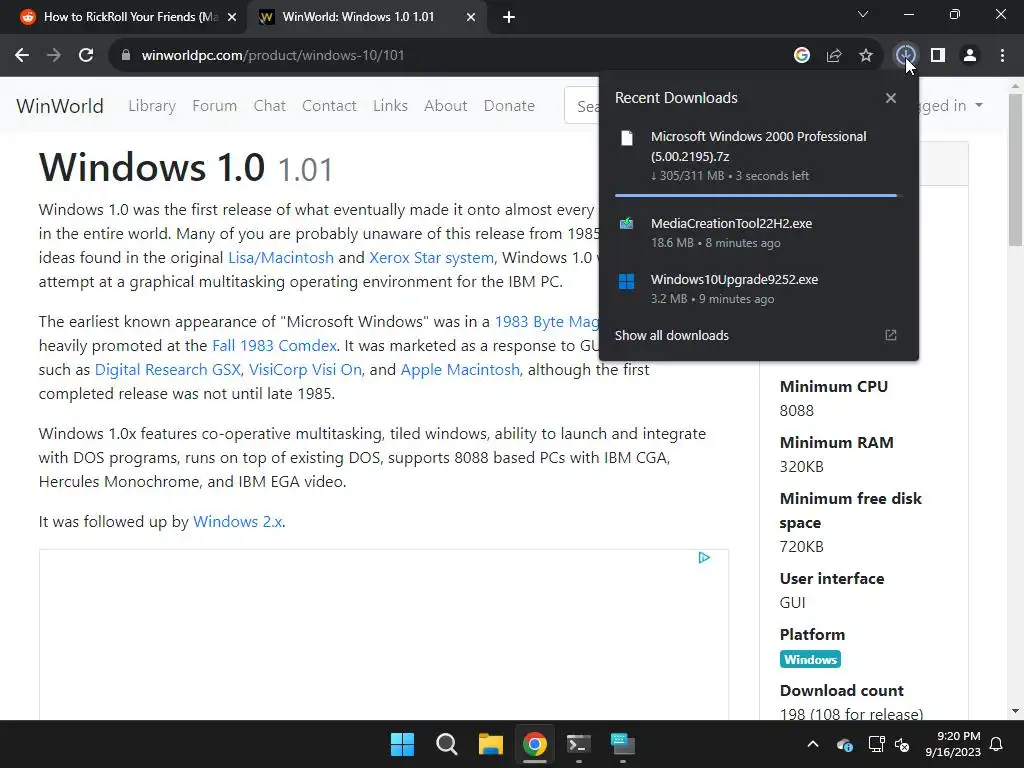Open the Fall 1983 Comdex link
1024x768 pixels.
(274, 345)
